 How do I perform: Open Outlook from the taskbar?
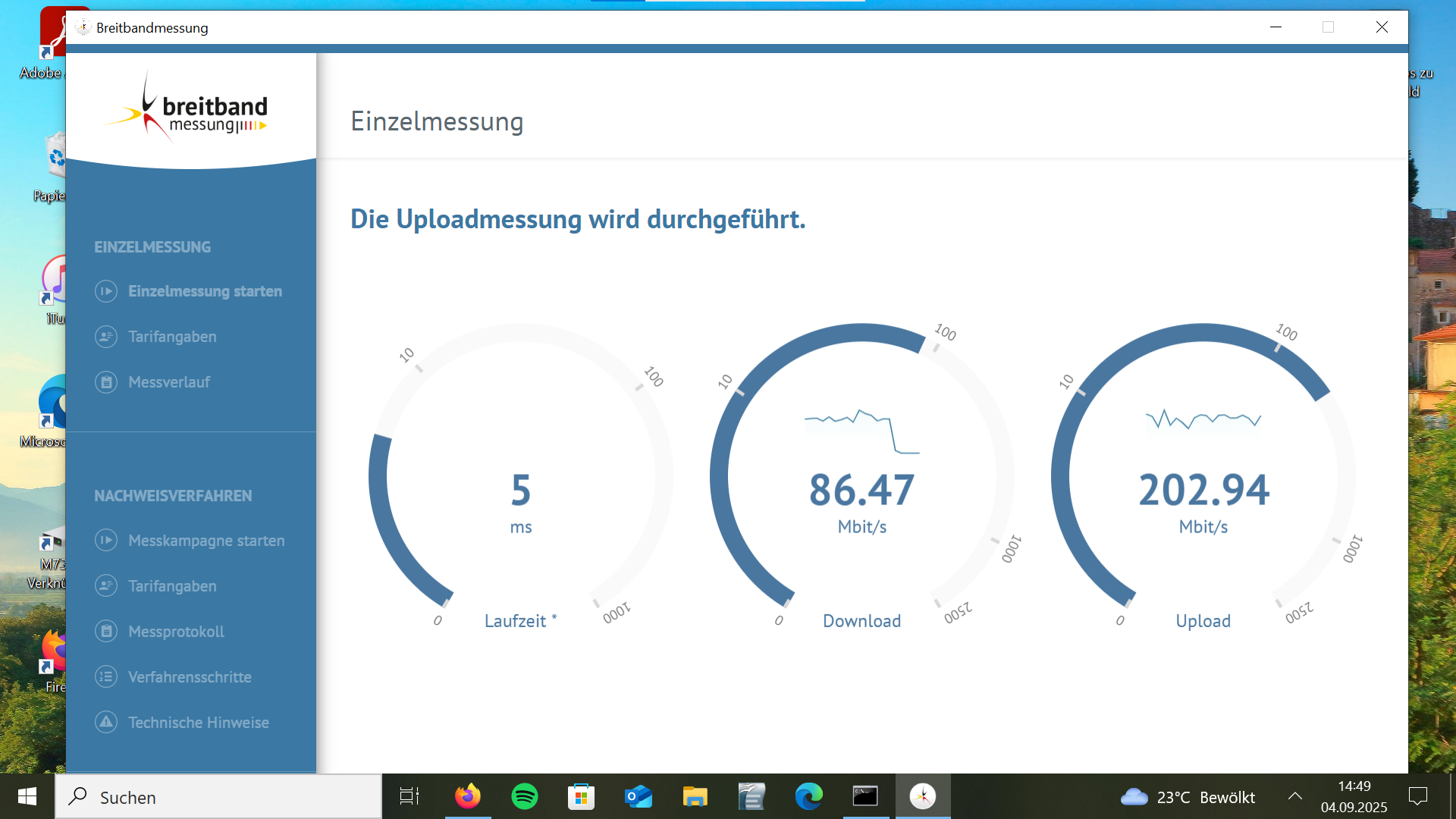pos(639,796)
